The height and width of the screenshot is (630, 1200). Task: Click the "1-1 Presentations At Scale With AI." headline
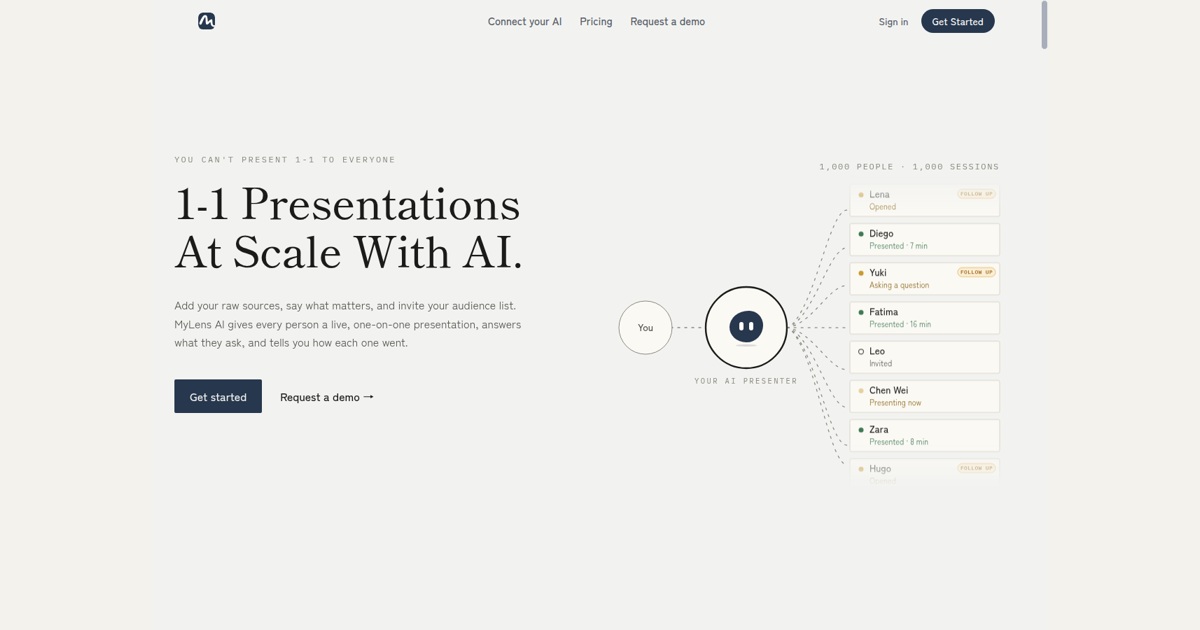[348, 228]
